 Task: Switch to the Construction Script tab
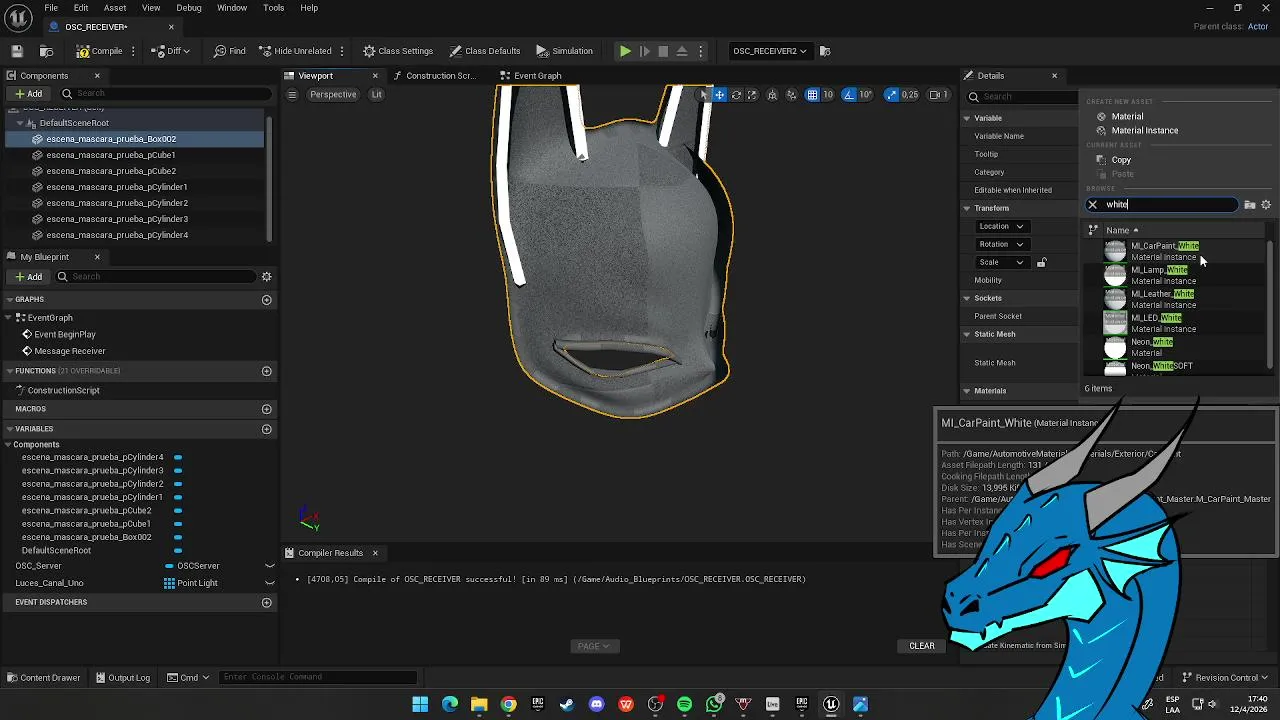tap(434, 76)
